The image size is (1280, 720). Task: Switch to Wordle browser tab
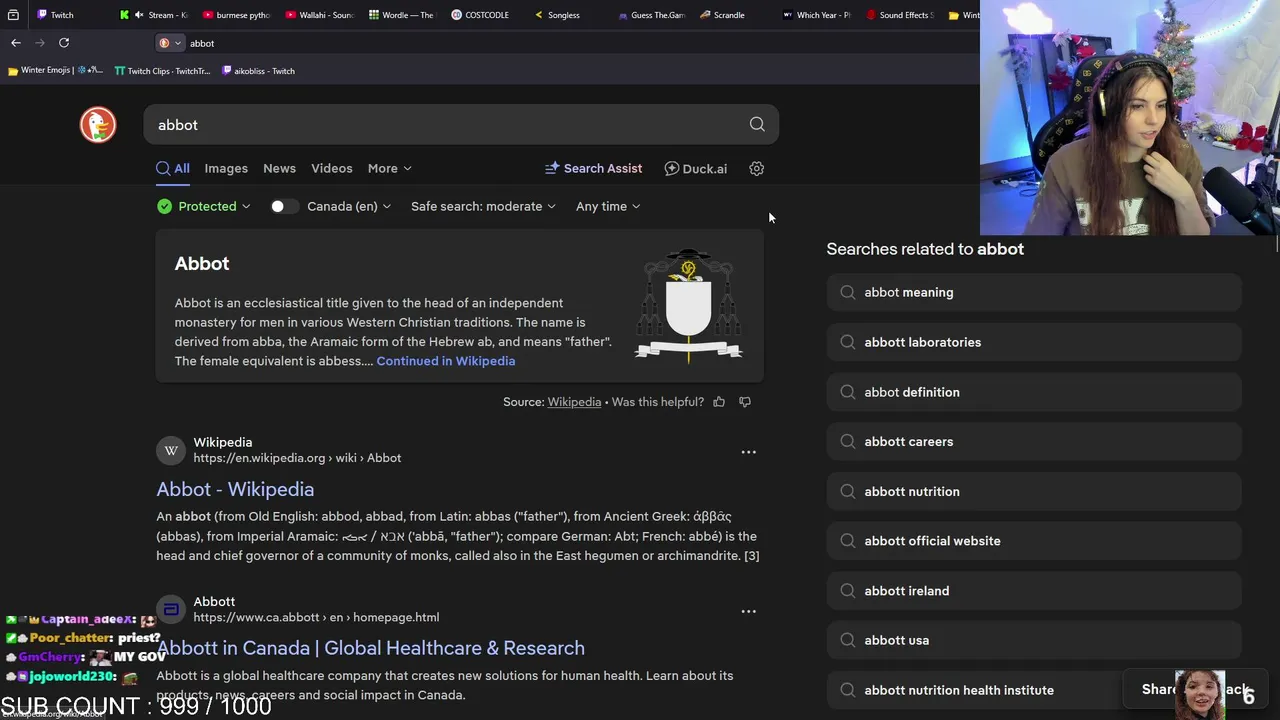tap(402, 15)
